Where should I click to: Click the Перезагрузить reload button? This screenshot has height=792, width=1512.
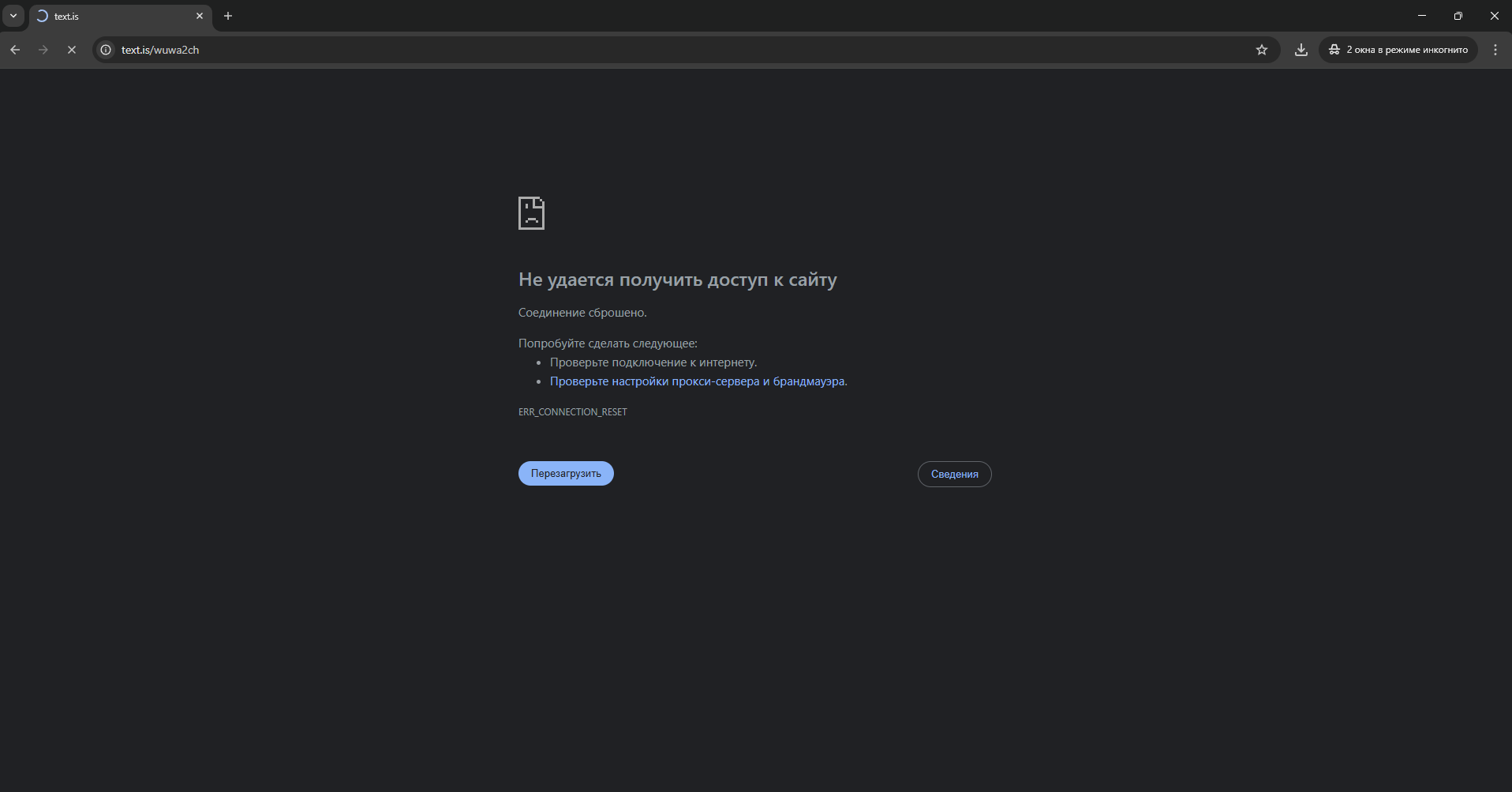(566, 474)
